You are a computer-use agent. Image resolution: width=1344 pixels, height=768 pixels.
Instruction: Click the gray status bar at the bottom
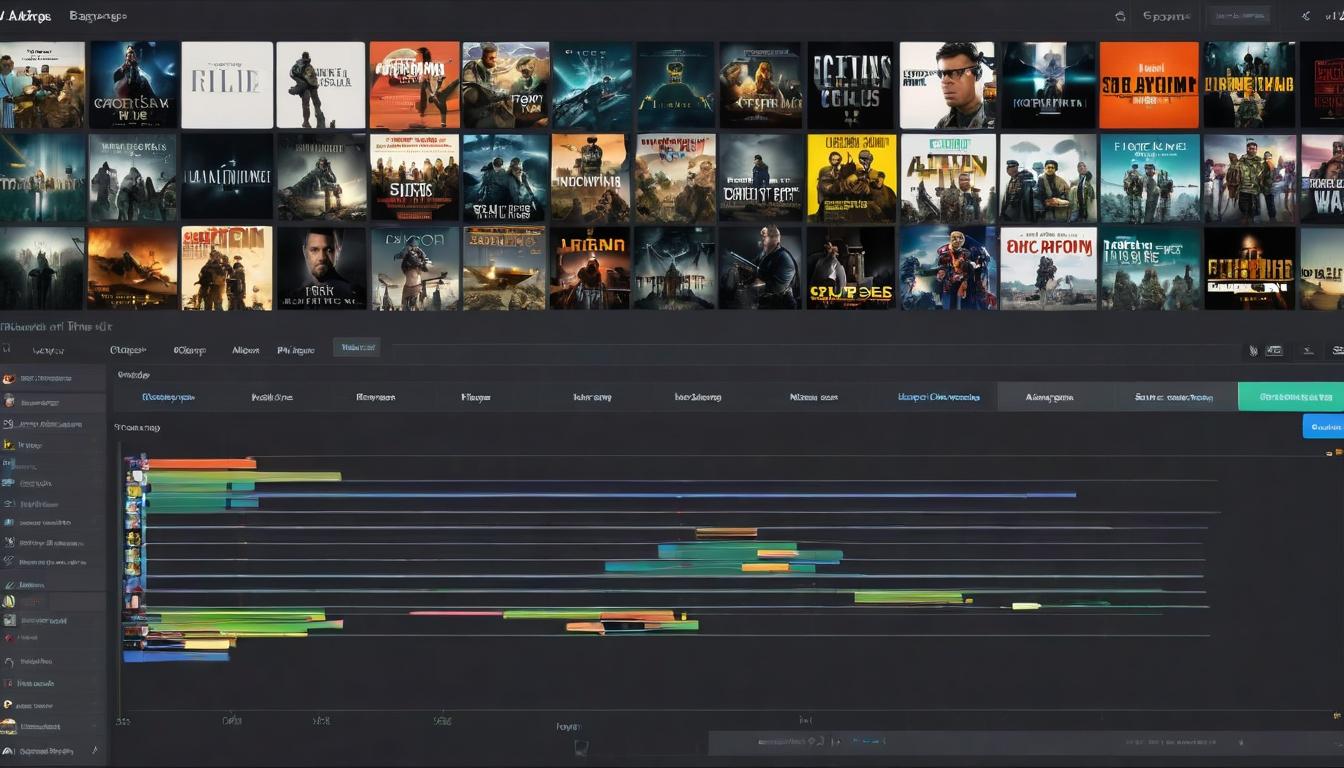1026,743
